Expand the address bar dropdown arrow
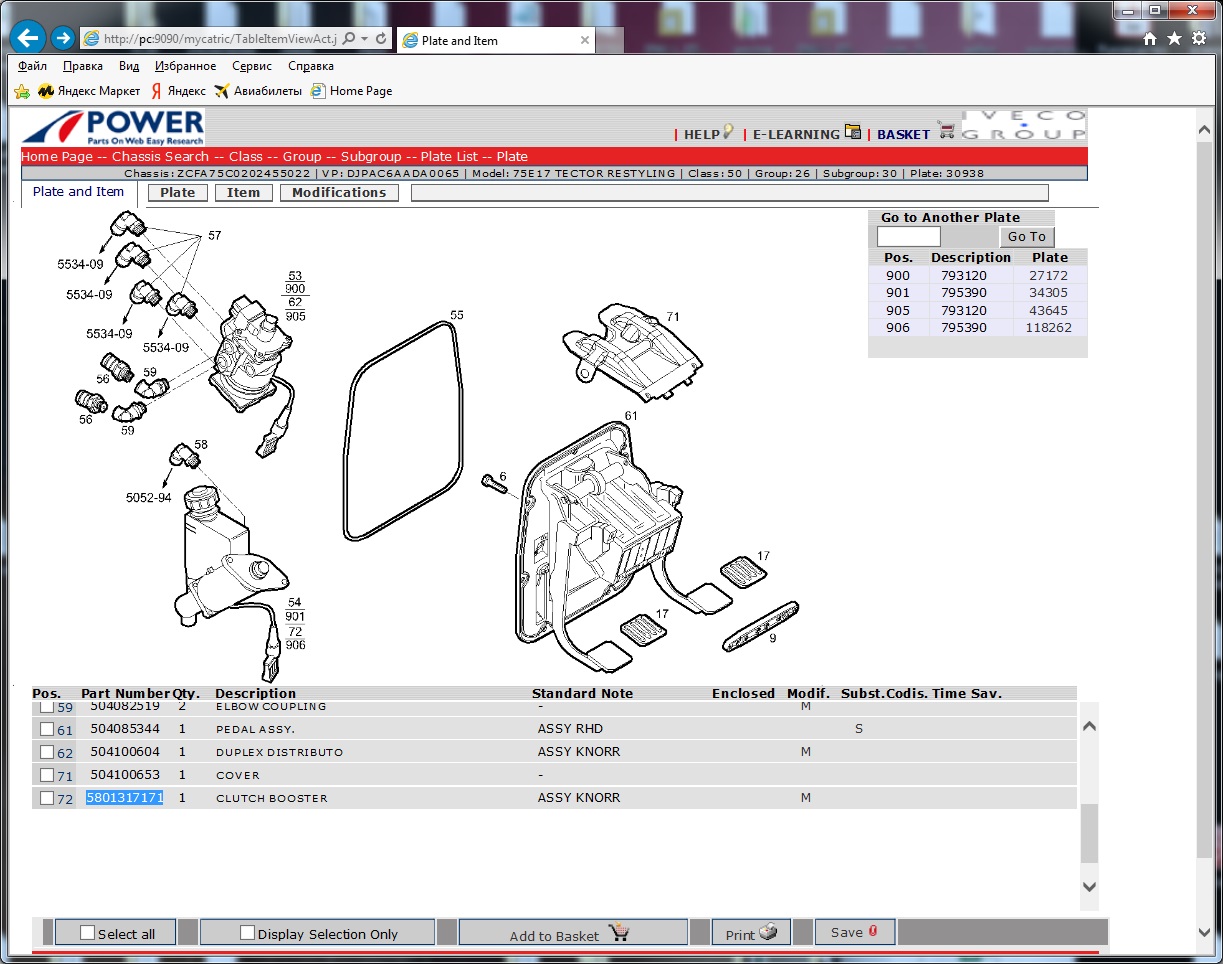This screenshot has height=964, width=1223. 365,38
